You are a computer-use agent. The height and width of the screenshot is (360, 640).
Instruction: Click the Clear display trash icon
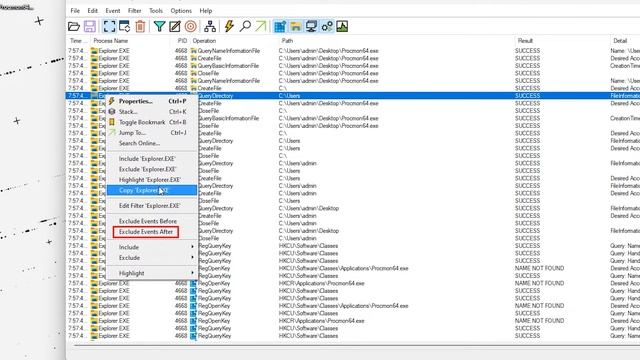pyautogui.click(x=140, y=27)
